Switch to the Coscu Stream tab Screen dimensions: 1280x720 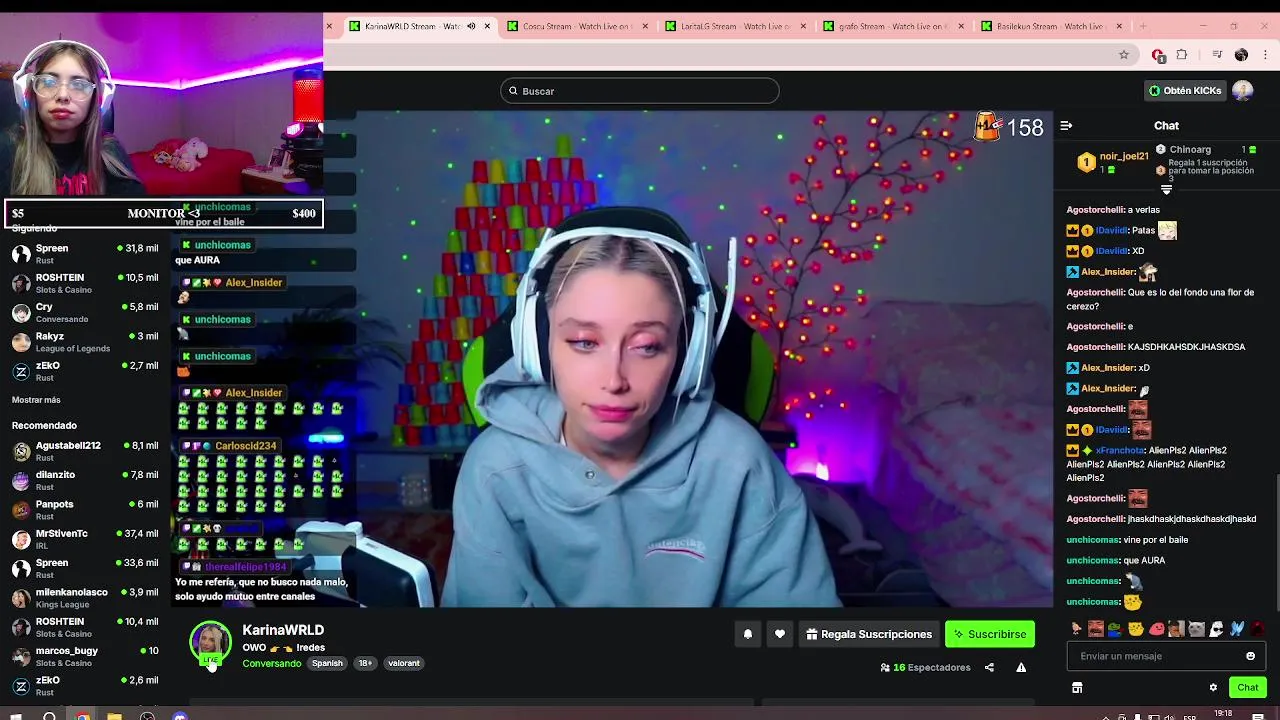click(x=576, y=26)
